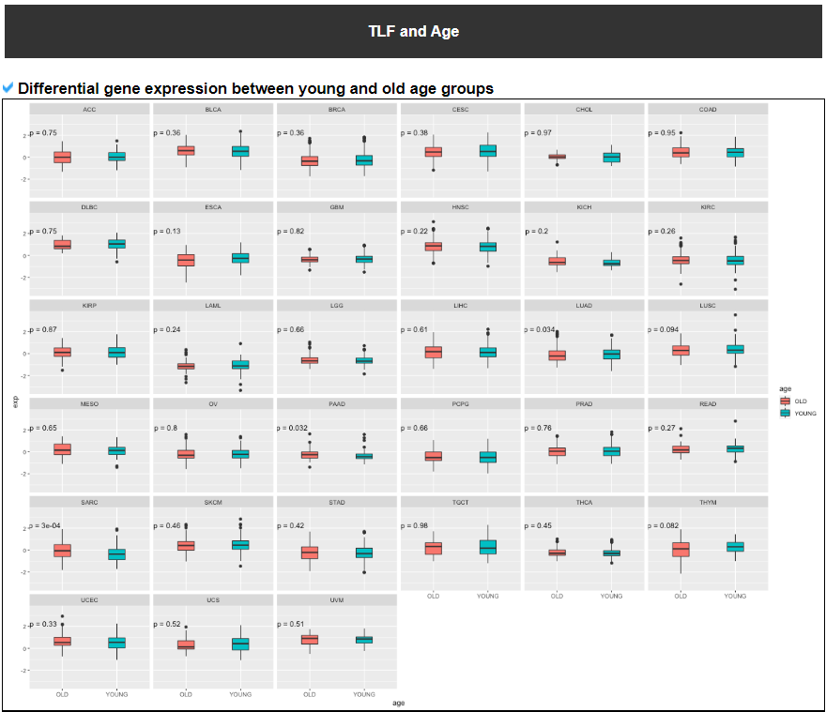Select the UVM facet title strip
826x712 pixels.
point(336,601)
